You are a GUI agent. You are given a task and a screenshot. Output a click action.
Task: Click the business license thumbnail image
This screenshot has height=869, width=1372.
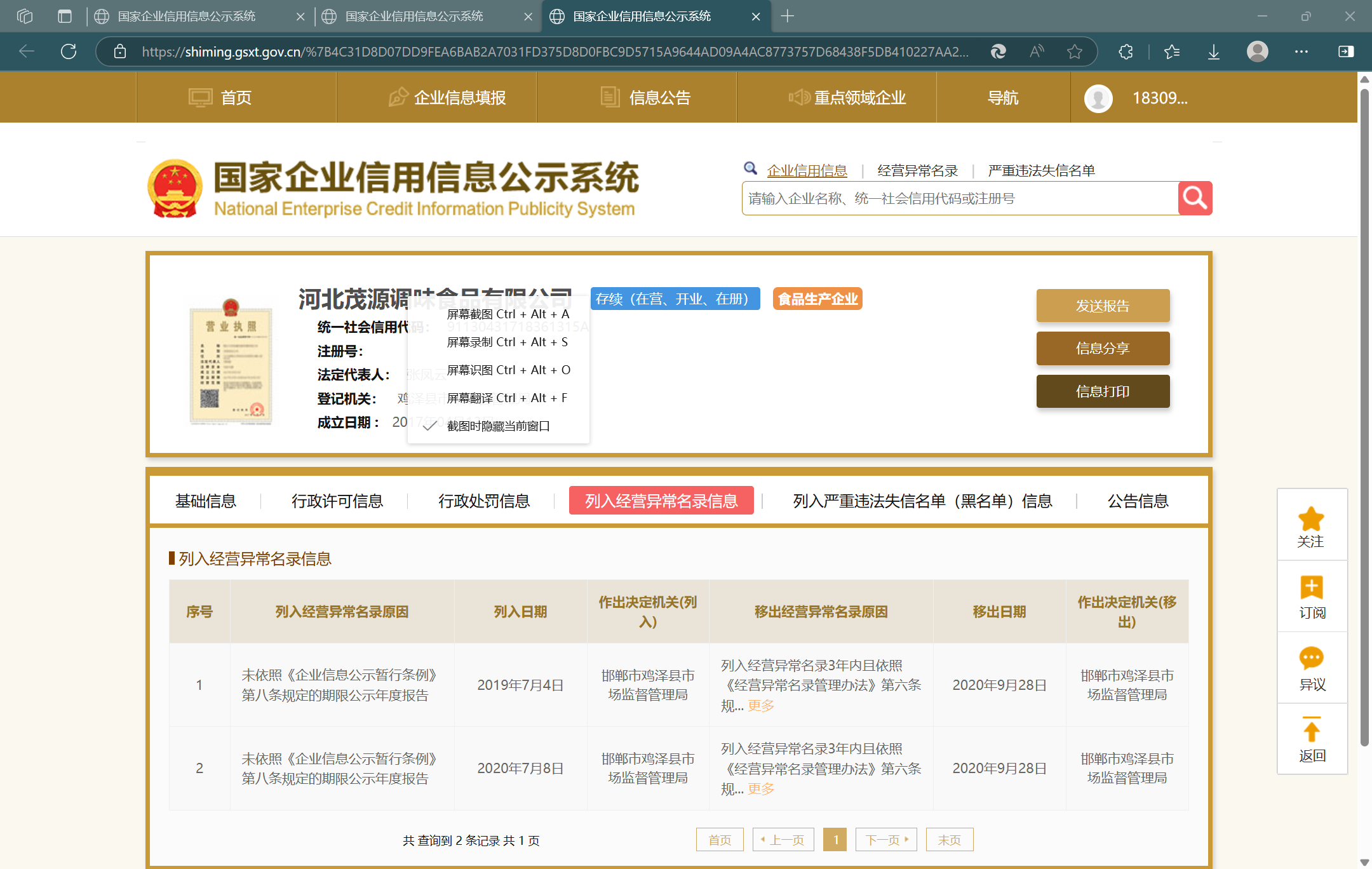231,361
